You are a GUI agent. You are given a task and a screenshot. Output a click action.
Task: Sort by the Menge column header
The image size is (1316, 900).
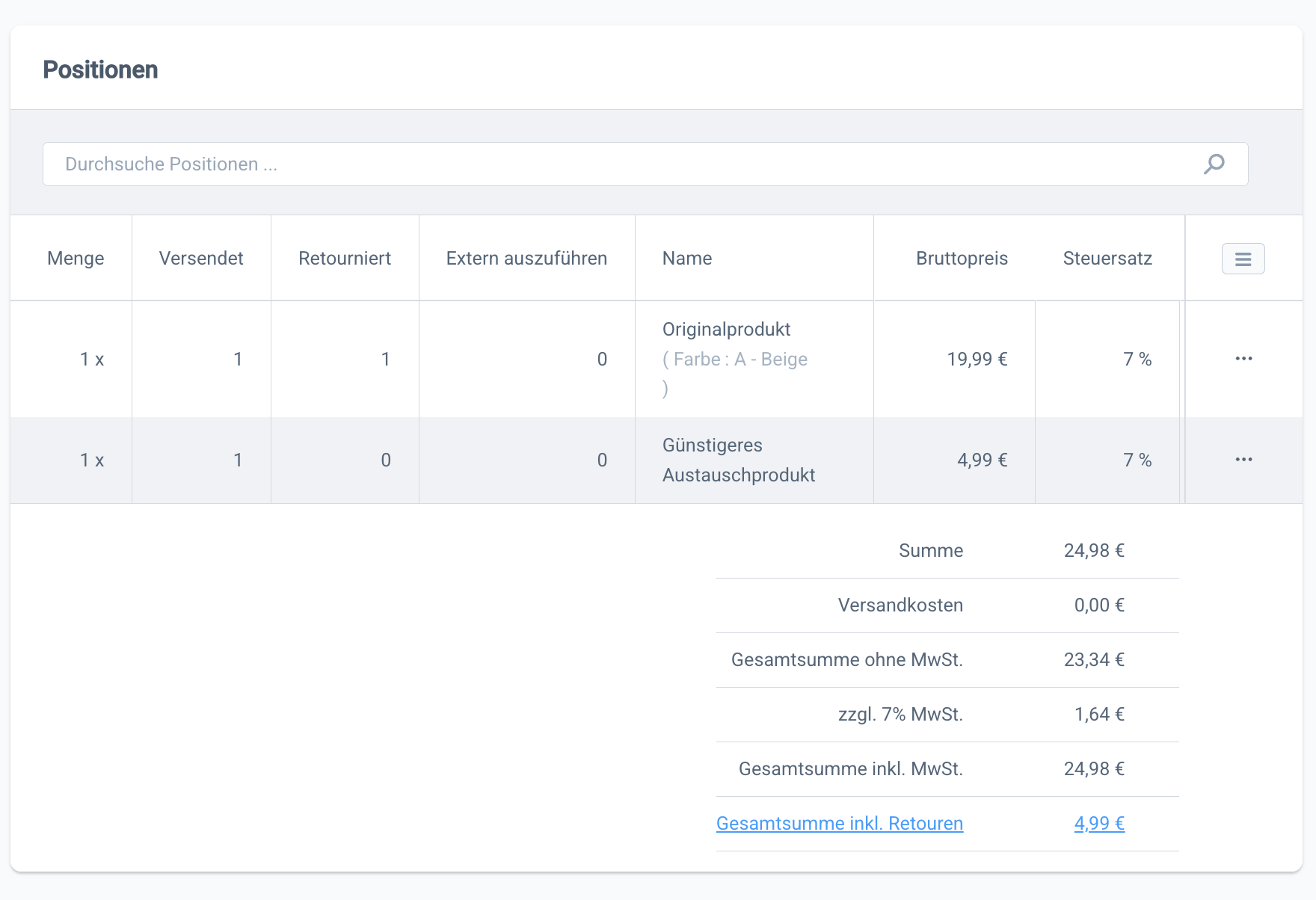coord(76,259)
